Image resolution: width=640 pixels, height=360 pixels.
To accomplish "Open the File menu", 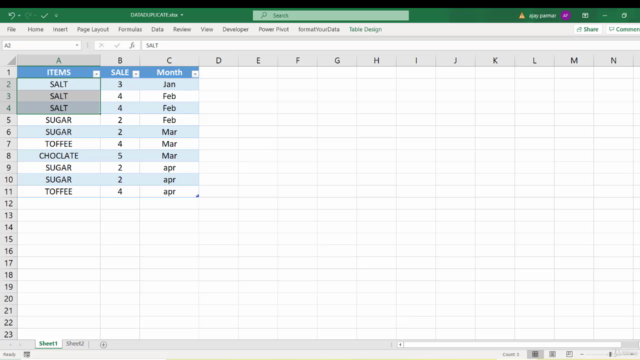I will [11, 29].
